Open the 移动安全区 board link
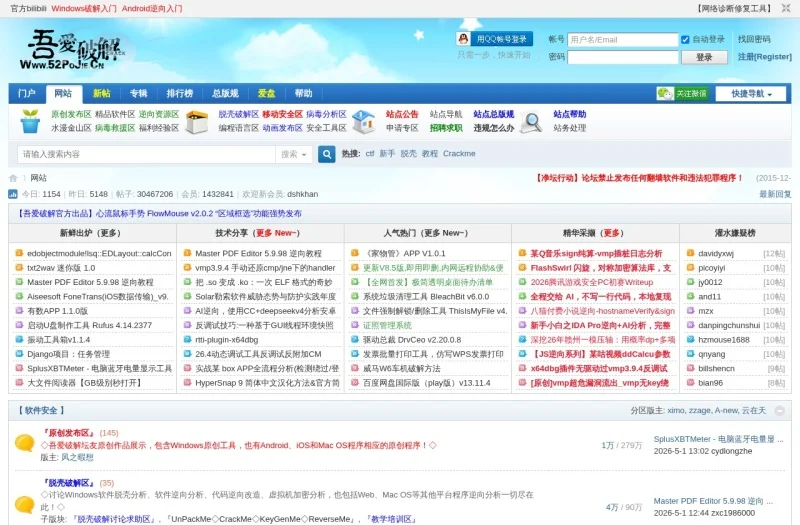Image resolution: width=800 pixels, height=525 pixels. coord(283,114)
